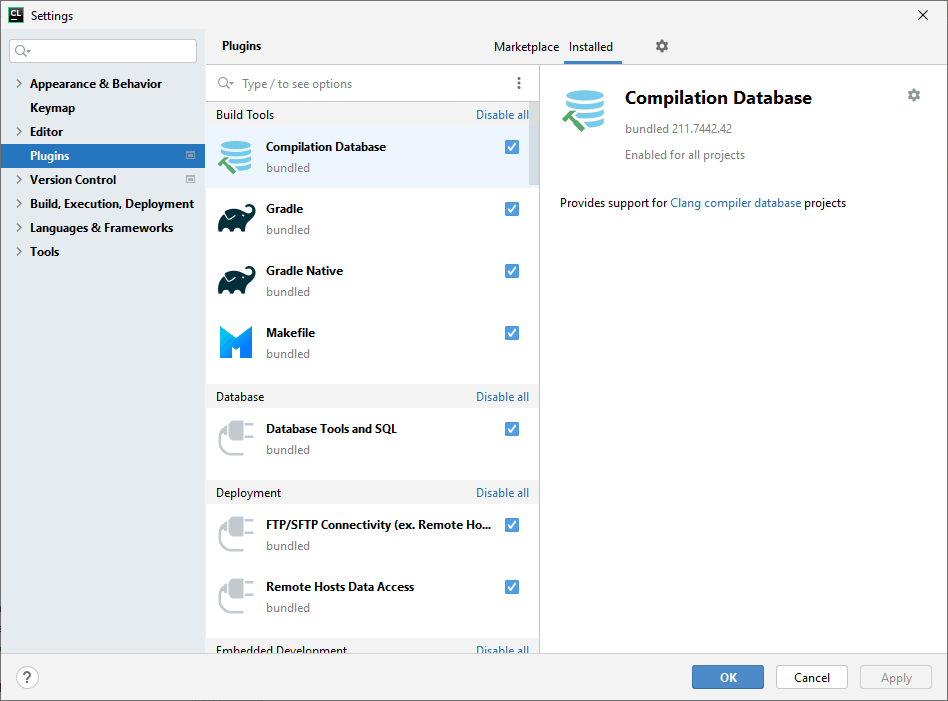Open the Clang compiler database link
The height and width of the screenshot is (701, 948).
pyautogui.click(x=735, y=203)
